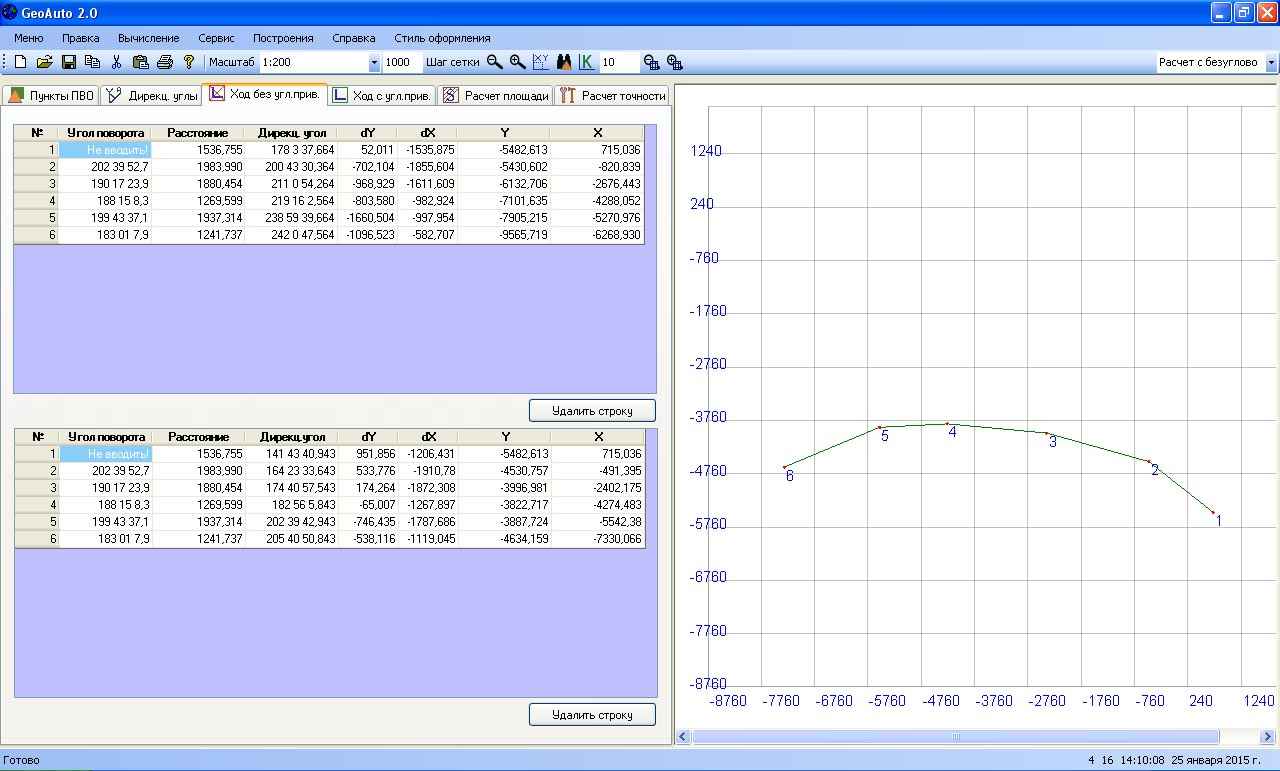The width and height of the screenshot is (1280, 771).
Task: Select the Ход без угл.прив. tab
Action: [x=264, y=94]
